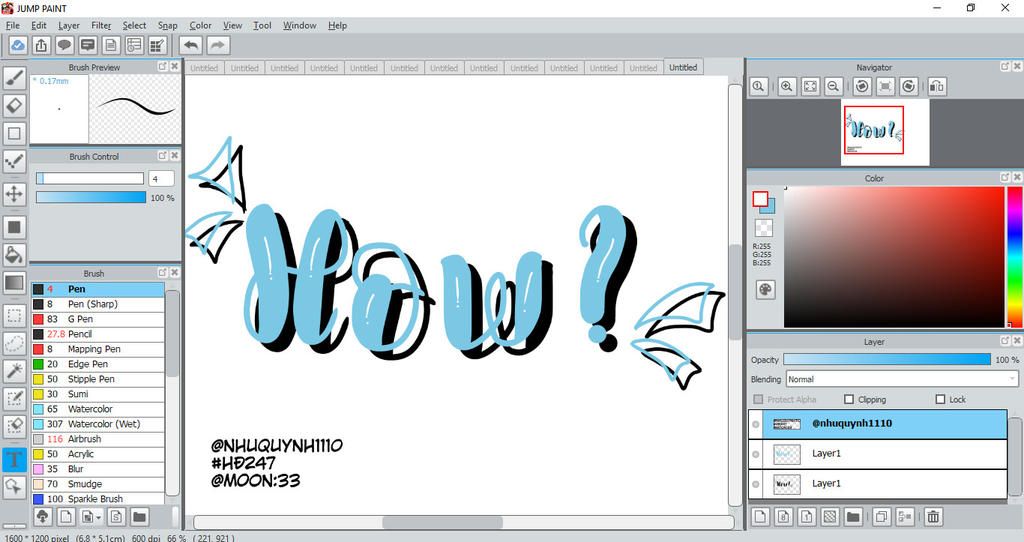Select the Move tool
This screenshot has height=542, width=1024.
tap(14, 194)
